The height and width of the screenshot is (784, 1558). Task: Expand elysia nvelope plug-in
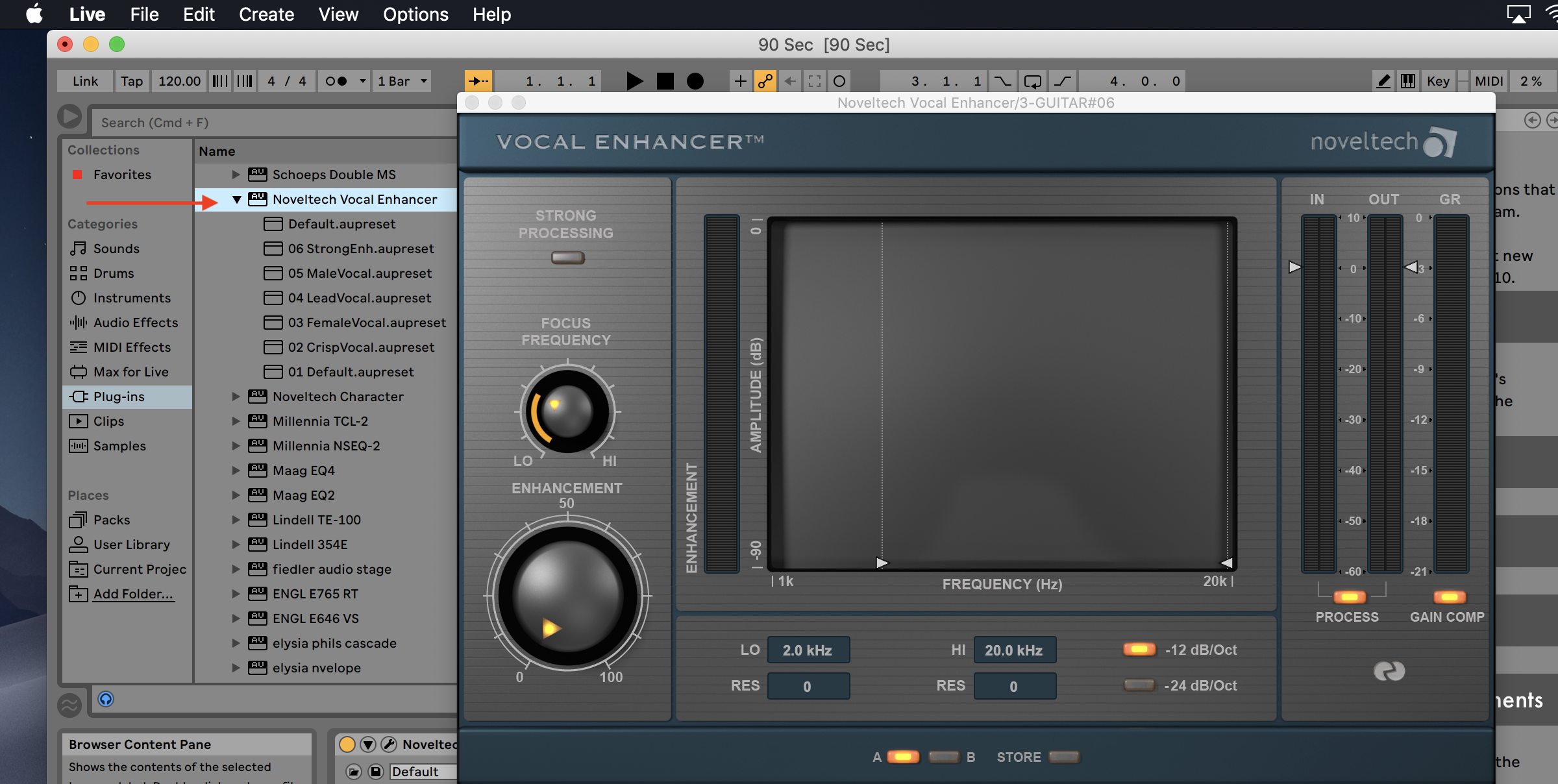pyautogui.click(x=236, y=668)
